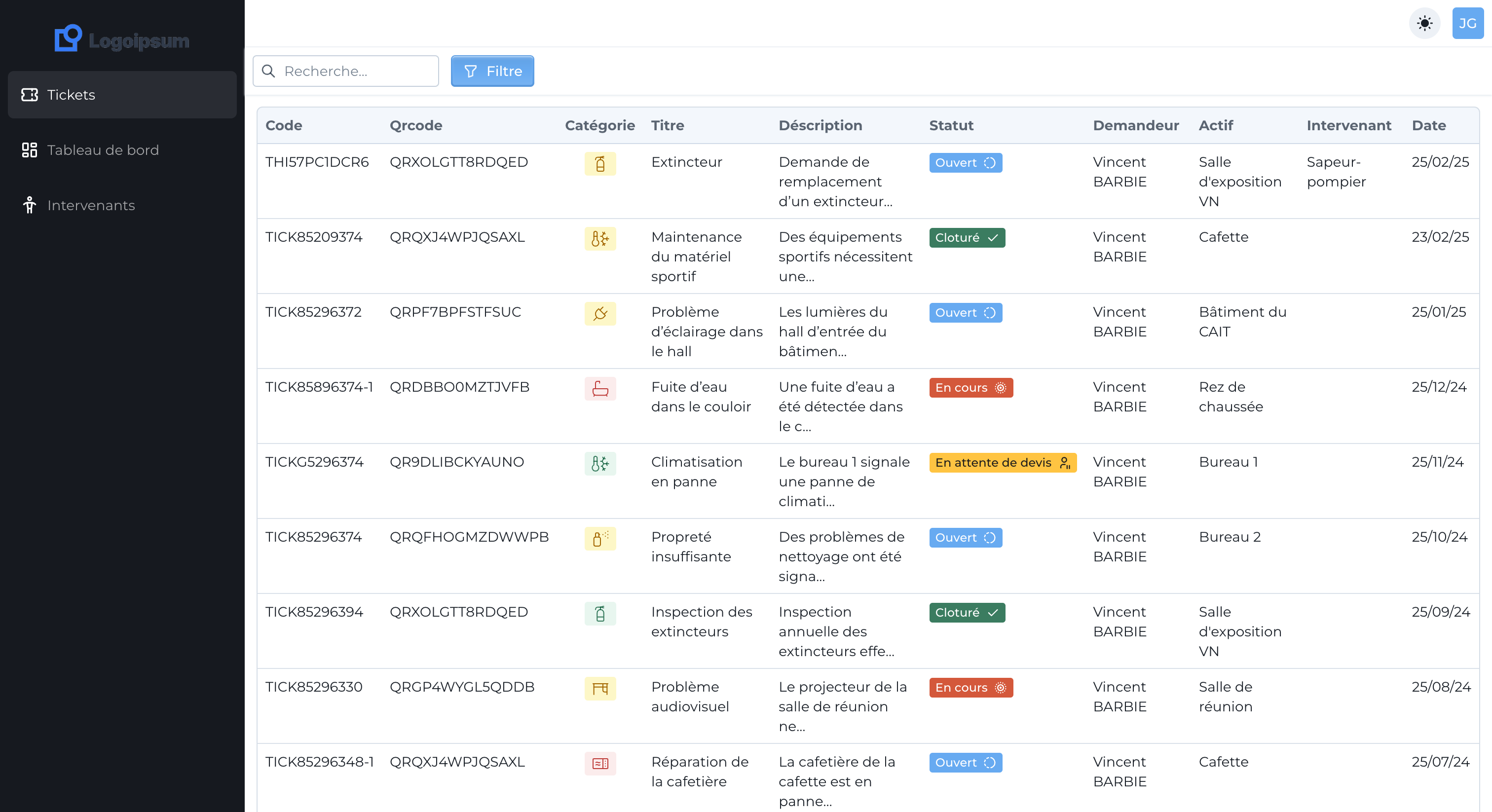This screenshot has height=812, width=1492.
Task: Navigate to Intervenants page
Action: tap(91, 205)
